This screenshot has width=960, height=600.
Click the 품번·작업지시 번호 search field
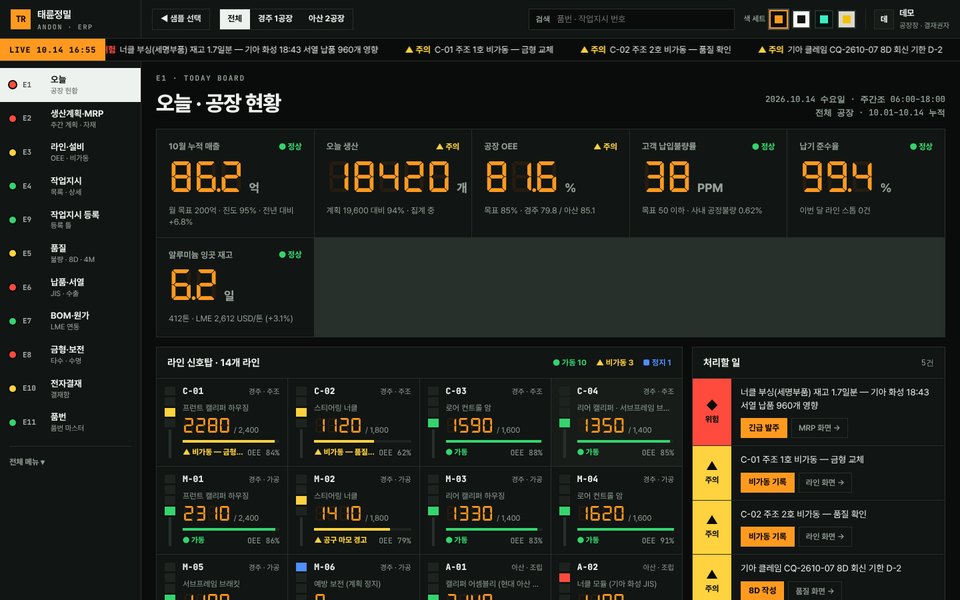pos(631,19)
